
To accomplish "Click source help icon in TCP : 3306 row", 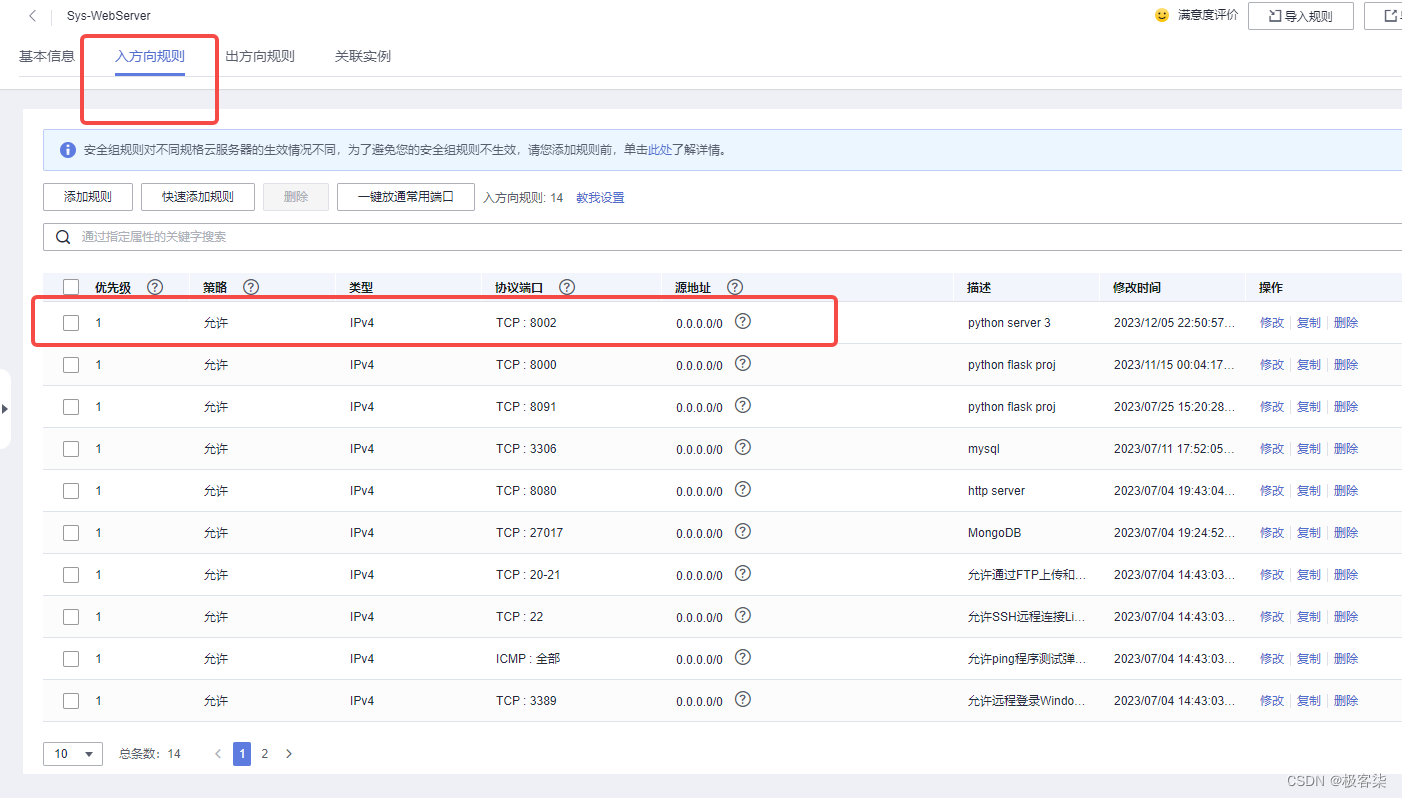I will tap(742, 447).
